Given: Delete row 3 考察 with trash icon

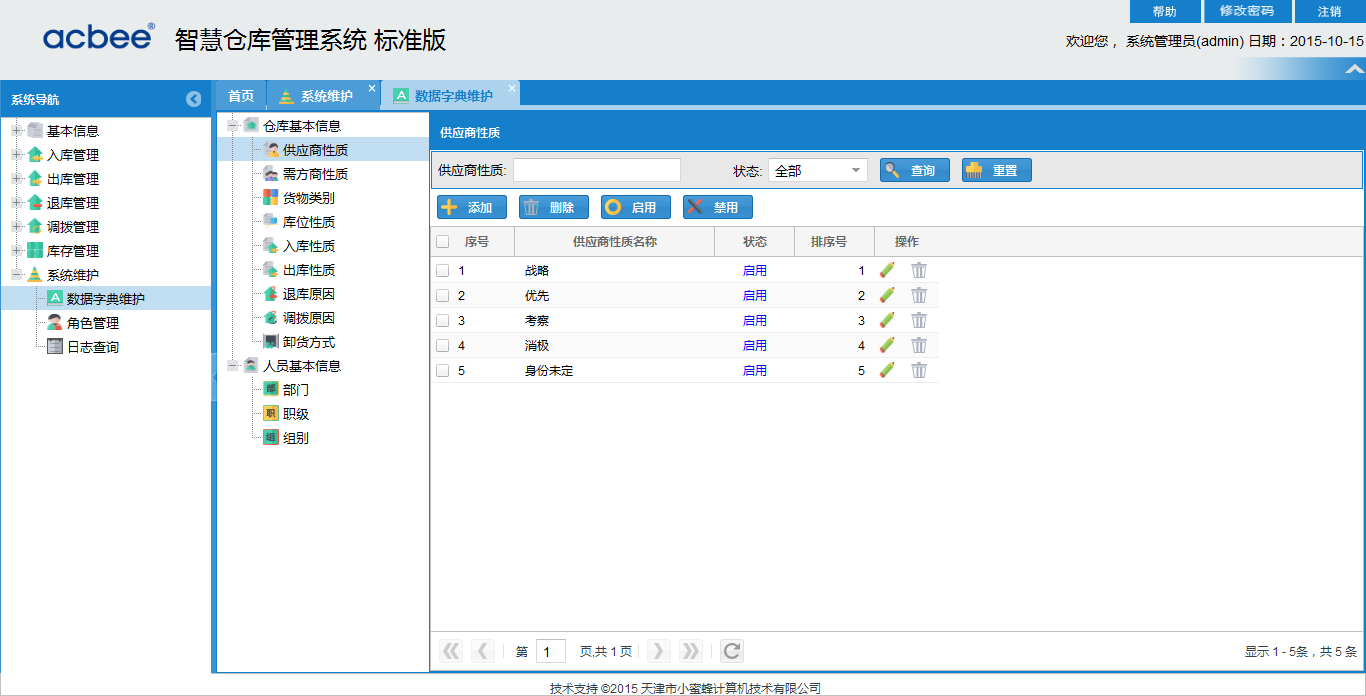Looking at the screenshot, I should 919,320.
